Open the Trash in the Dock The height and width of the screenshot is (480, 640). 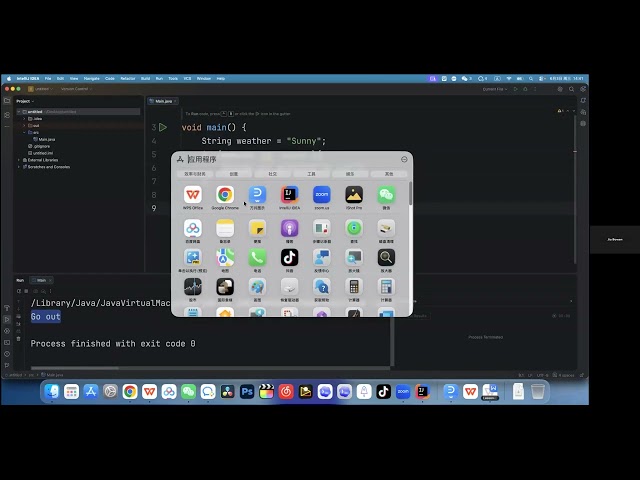pos(538,392)
